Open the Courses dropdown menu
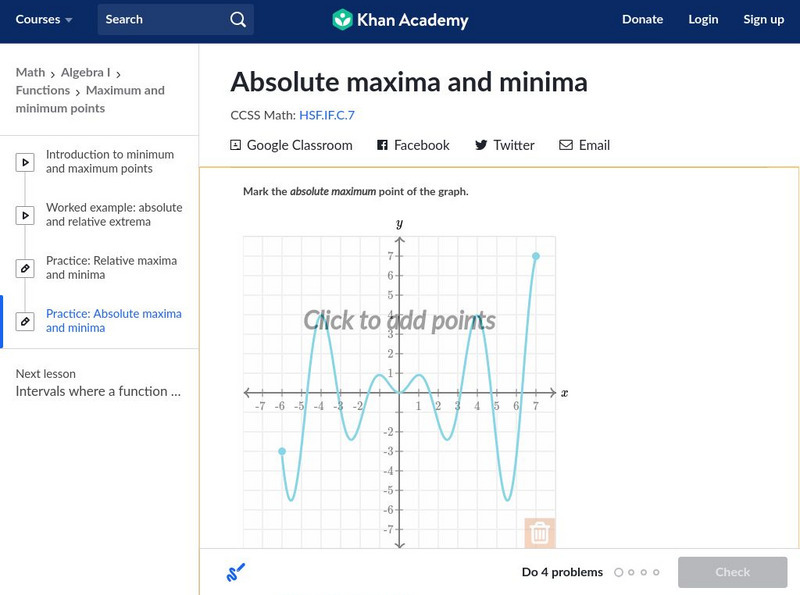Viewport: 800px width, 595px height. coord(44,19)
